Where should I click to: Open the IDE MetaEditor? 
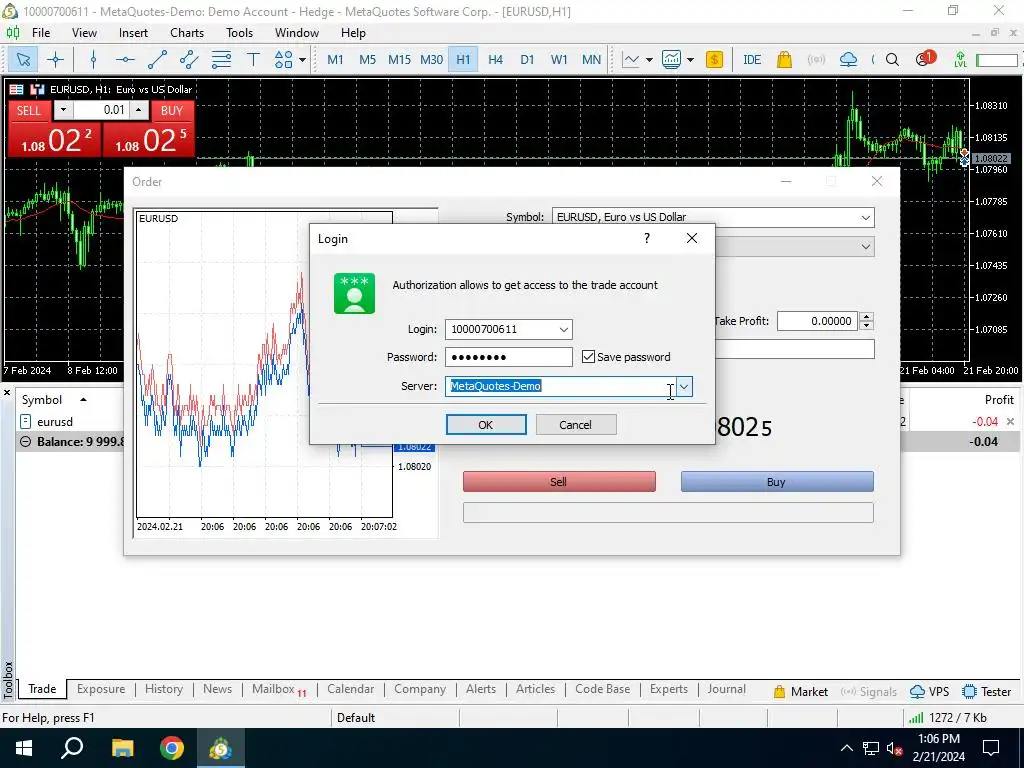point(752,60)
